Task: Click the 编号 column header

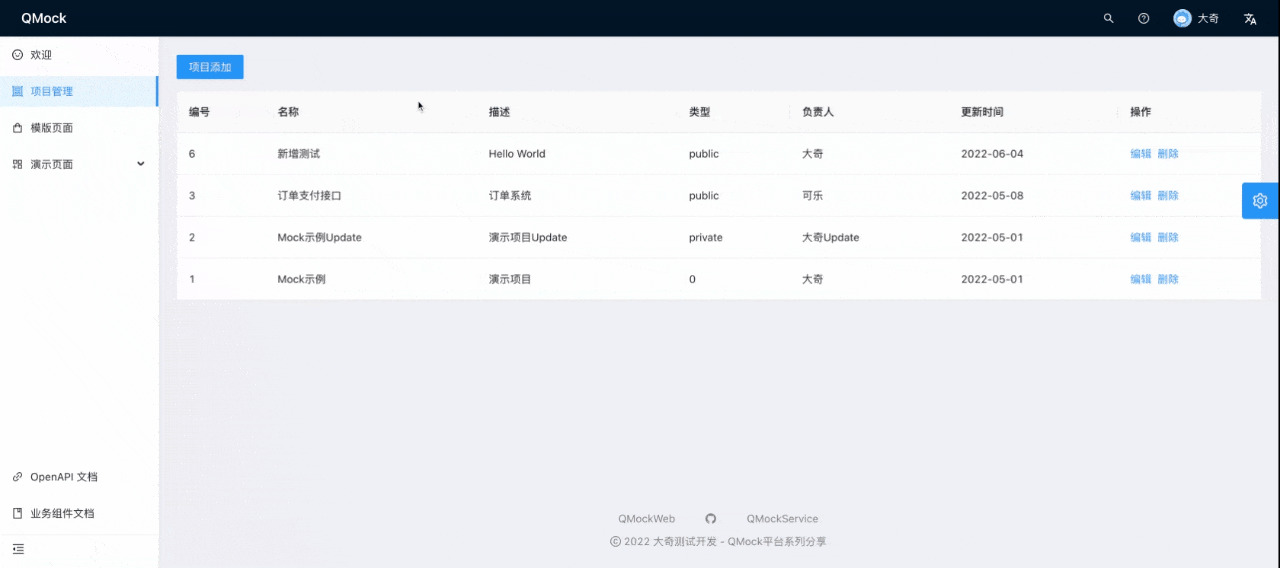Action: (x=199, y=112)
